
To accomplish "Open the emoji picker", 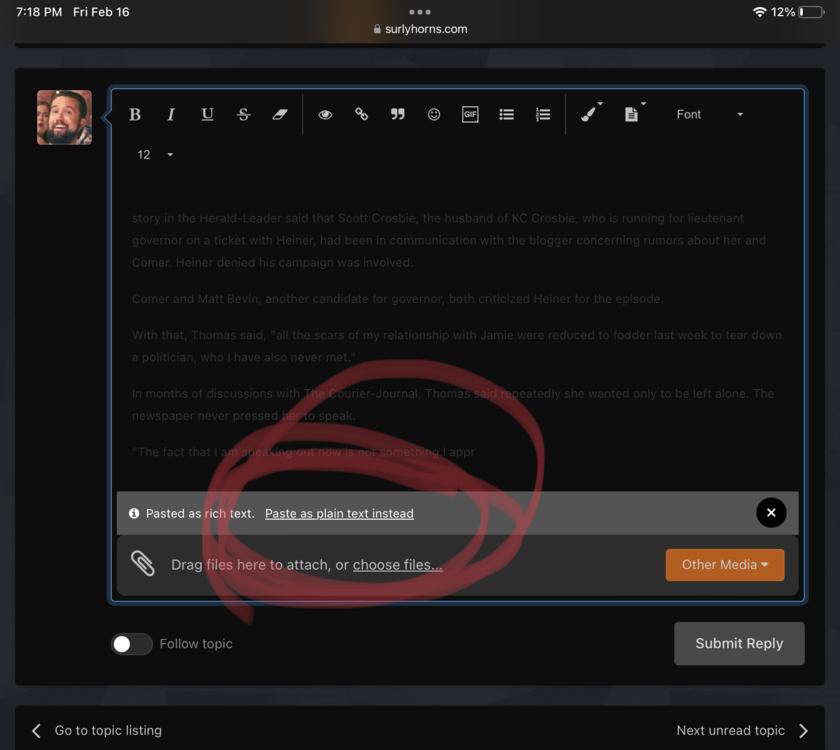I will tap(434, 115).
